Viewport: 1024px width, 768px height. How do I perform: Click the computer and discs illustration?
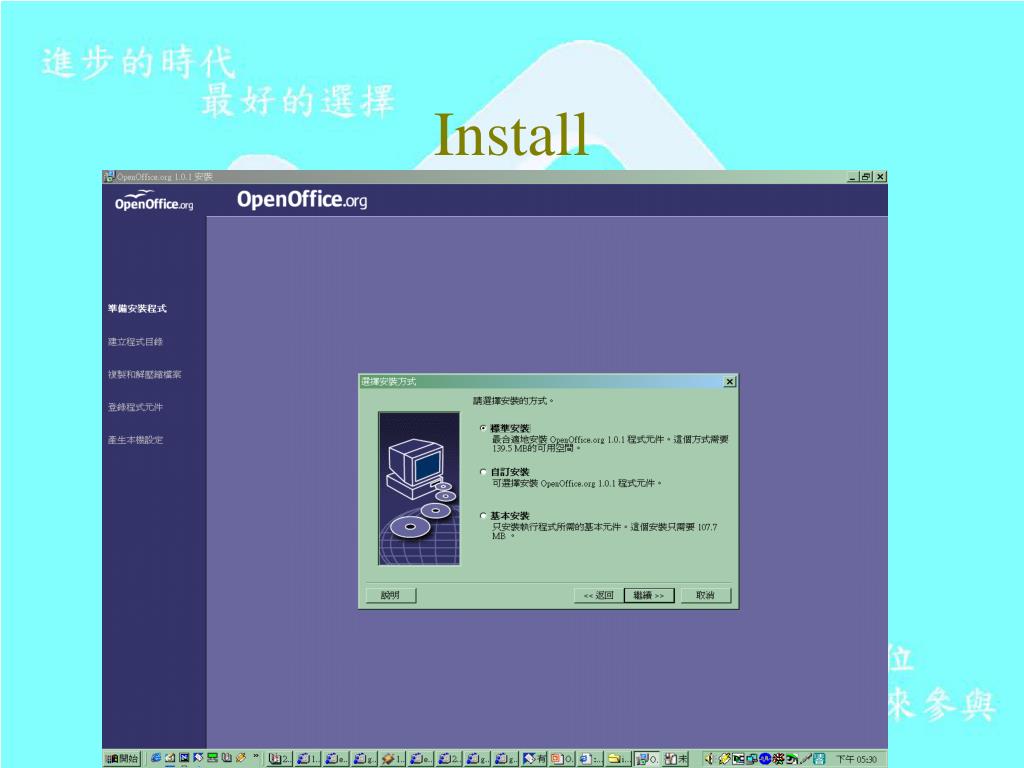[x=419, y=488]
